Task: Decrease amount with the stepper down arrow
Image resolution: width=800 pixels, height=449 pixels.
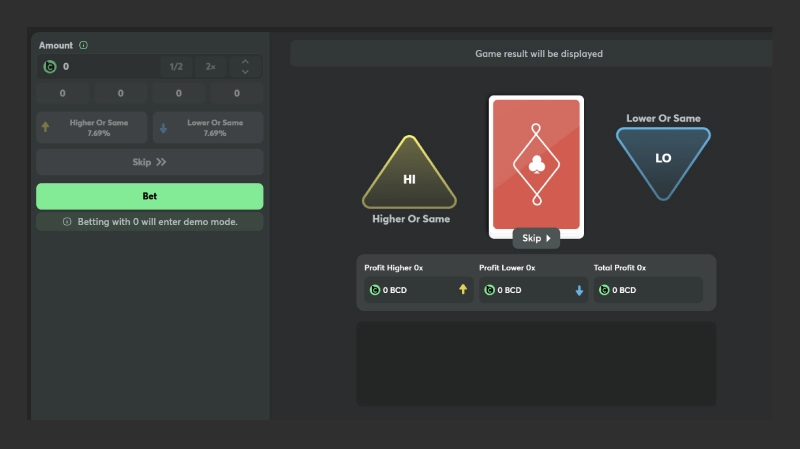Action: 245,73
